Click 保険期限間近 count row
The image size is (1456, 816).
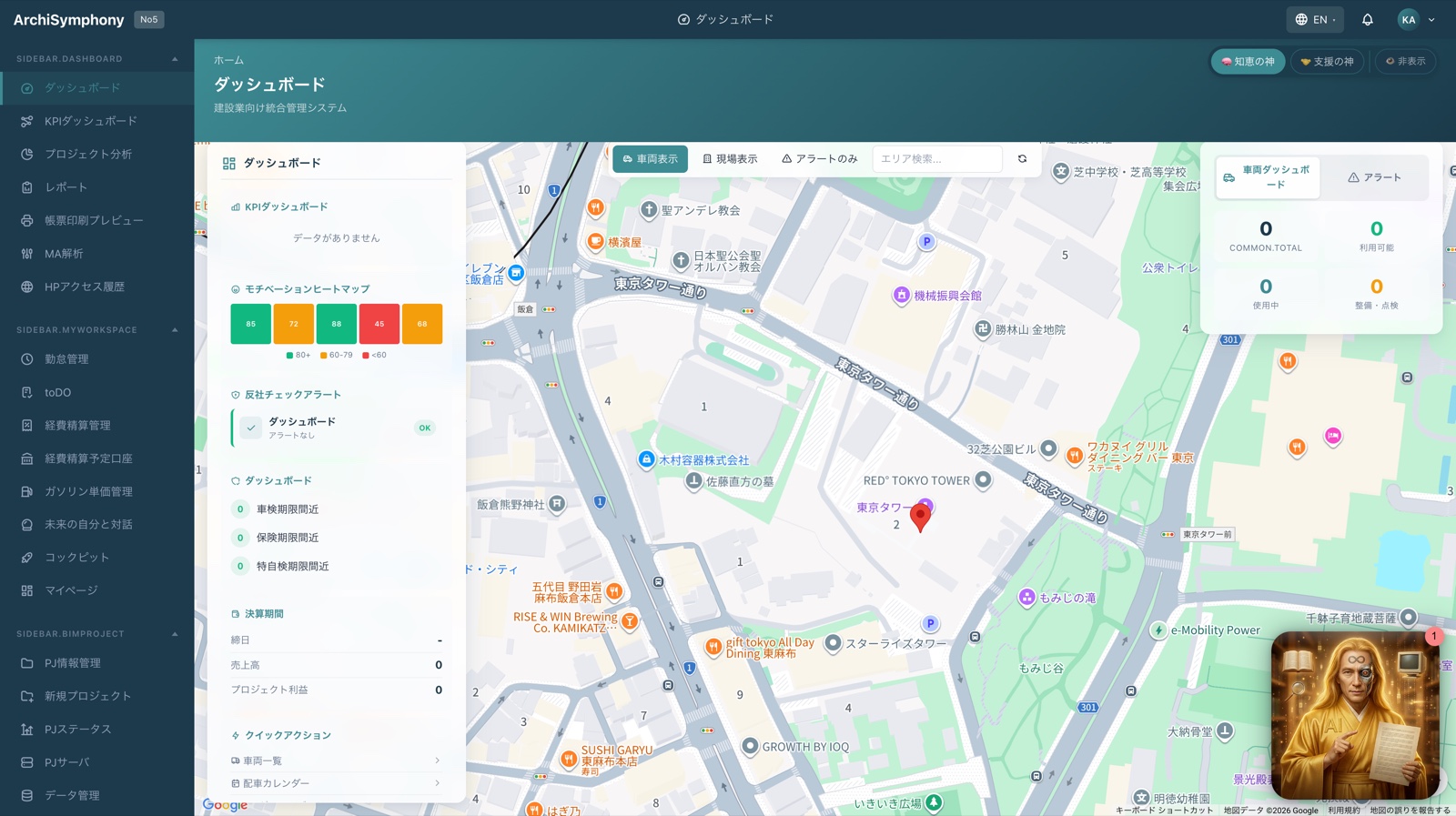tap(337, 538)
